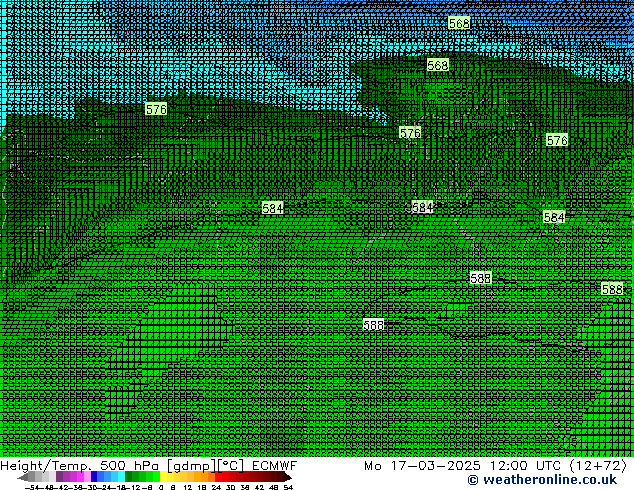Click the lowest '588' contour label
The height and width of the screenshot is (490, 634).
(x=373, y=325)
